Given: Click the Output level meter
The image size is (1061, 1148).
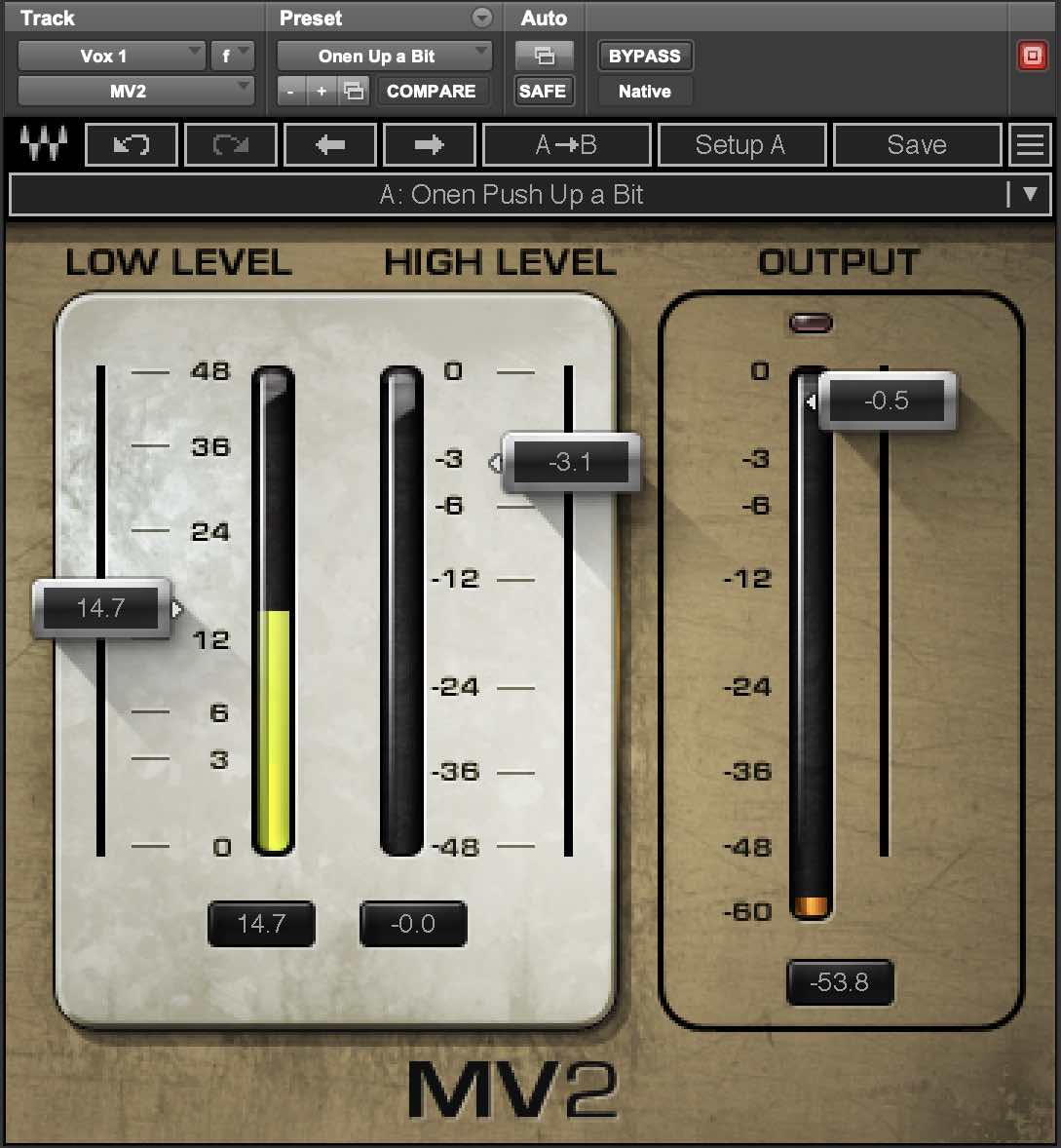Looking at the screenshot, I should click(x=811, y=642).
